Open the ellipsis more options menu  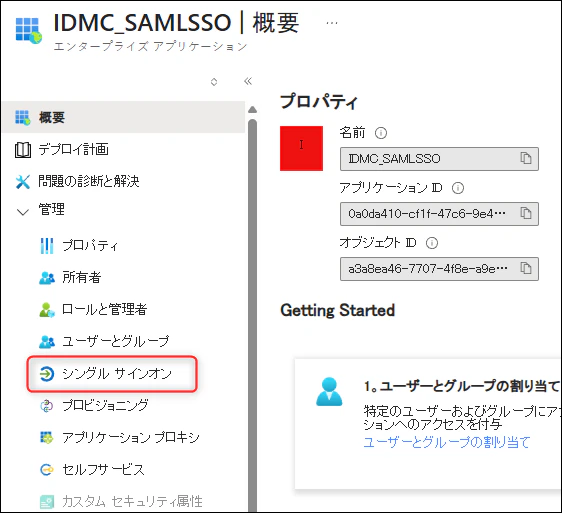pos(332,23)
